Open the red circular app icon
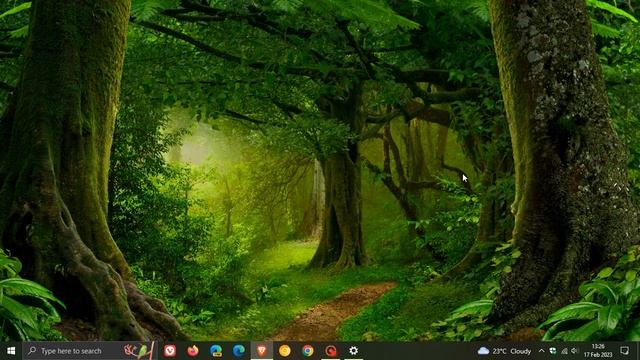 coord(331,351)
